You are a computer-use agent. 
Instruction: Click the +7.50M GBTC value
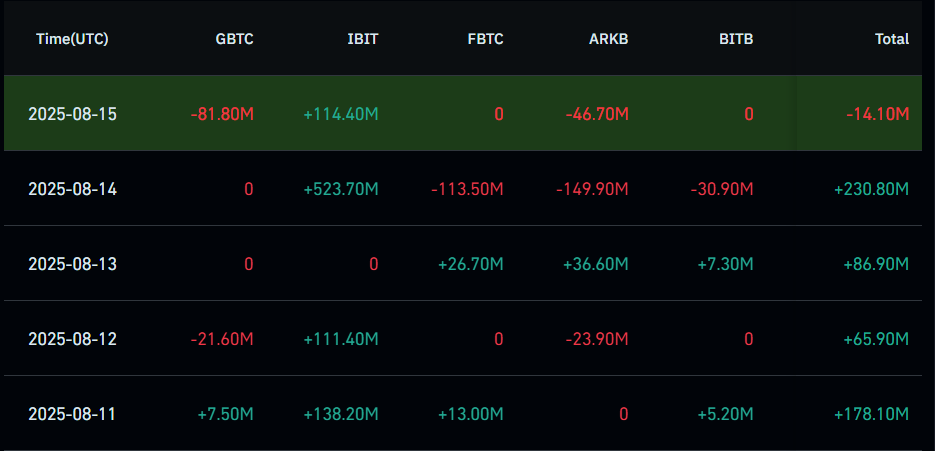(x=225, y=414)
